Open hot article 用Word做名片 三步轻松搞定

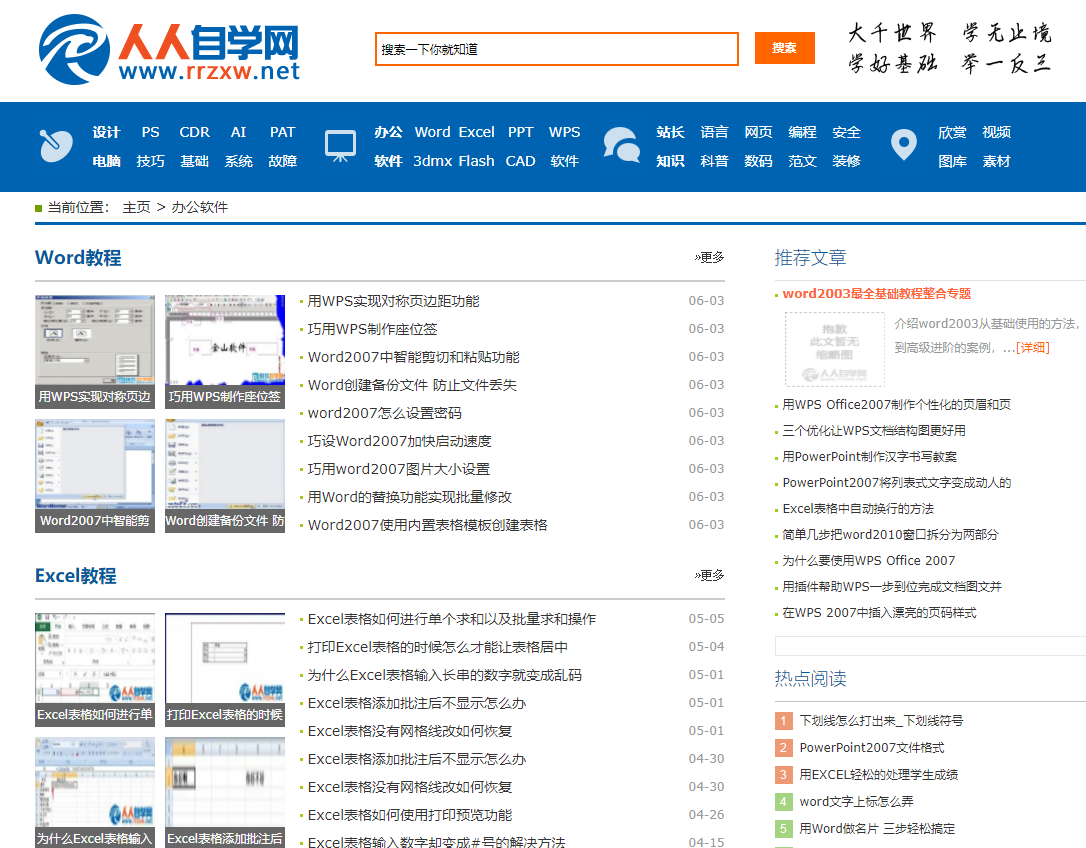point(877,829)
